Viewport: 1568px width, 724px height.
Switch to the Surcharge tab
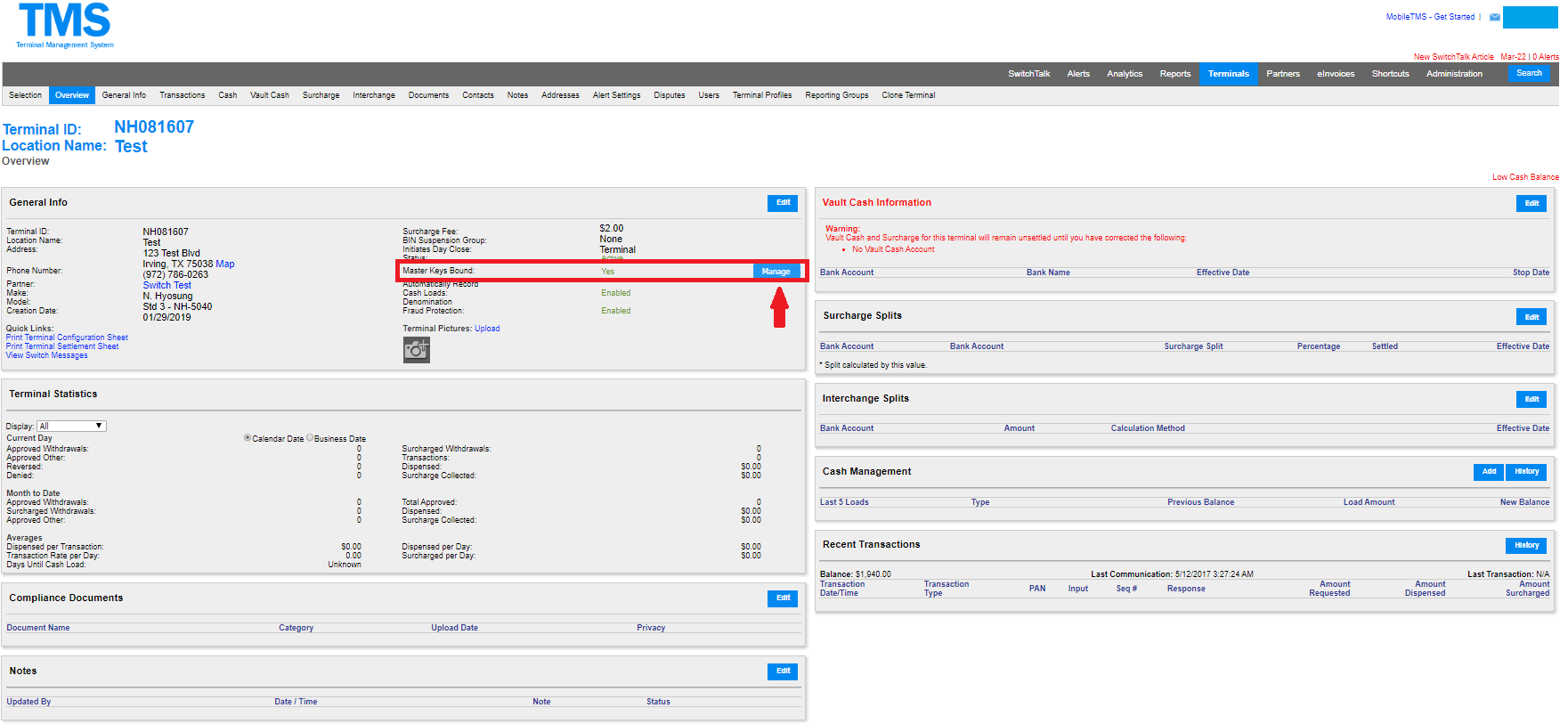click(x=321, y=95)
